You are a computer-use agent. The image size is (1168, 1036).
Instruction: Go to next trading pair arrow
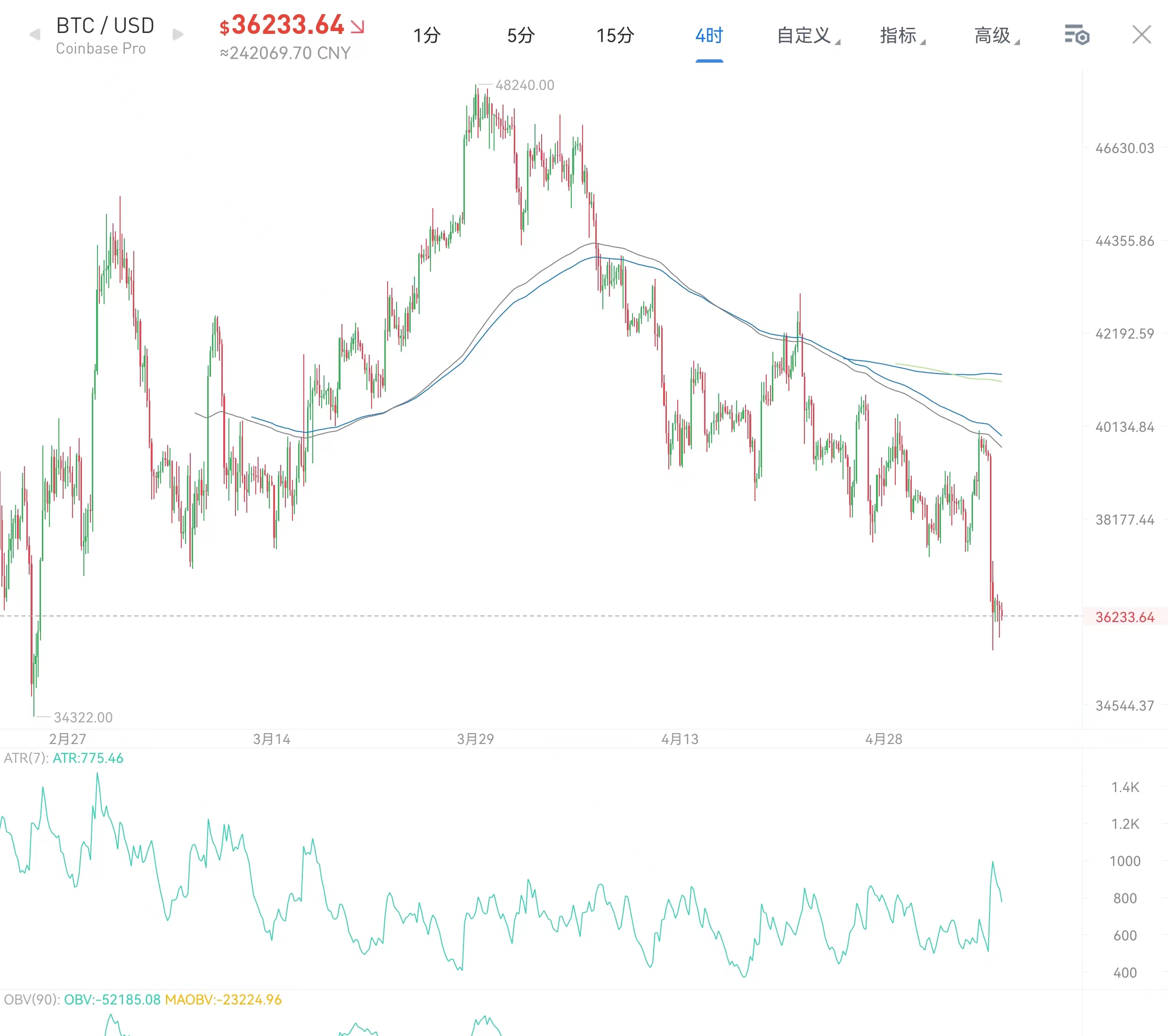pos(178,35)
